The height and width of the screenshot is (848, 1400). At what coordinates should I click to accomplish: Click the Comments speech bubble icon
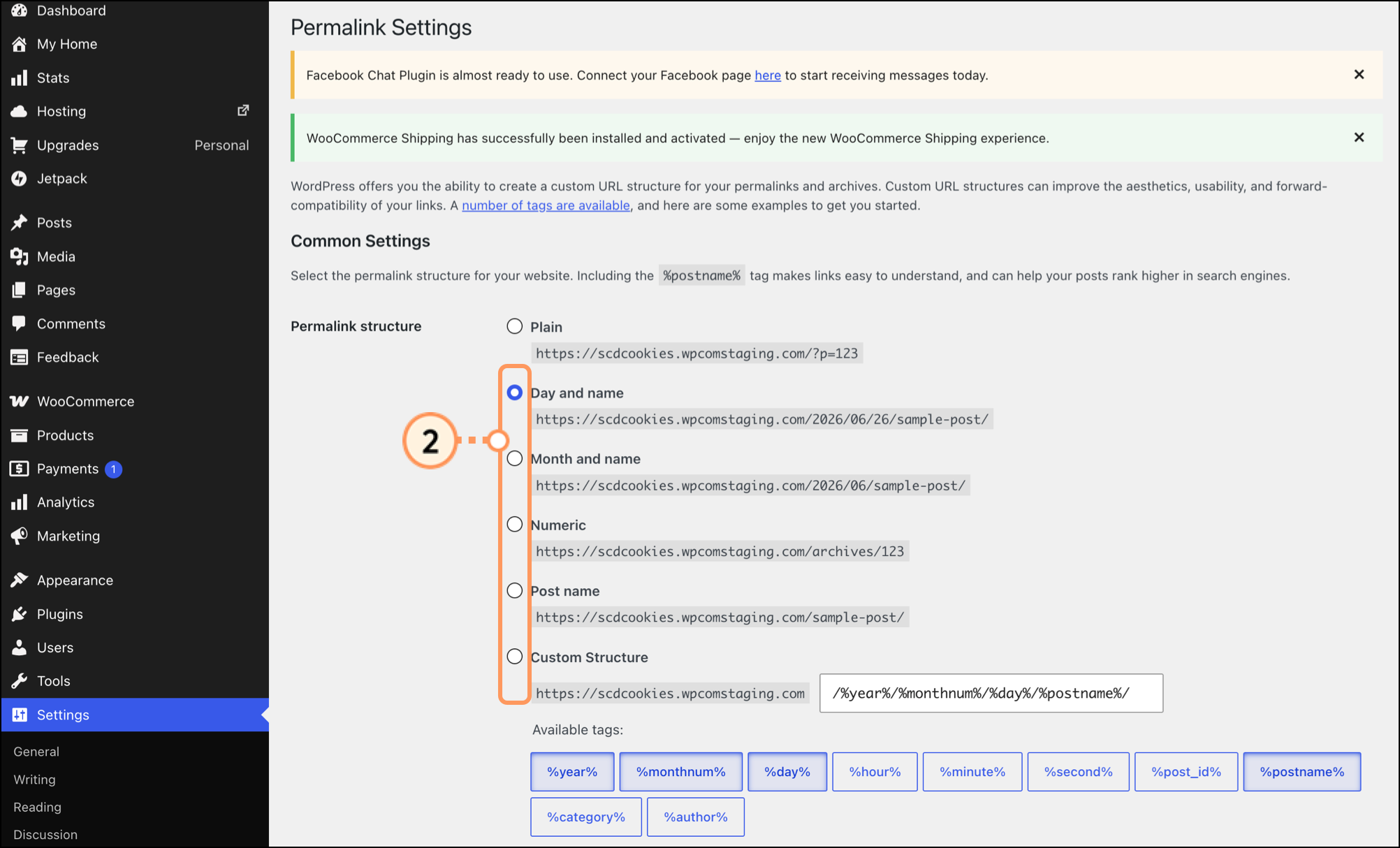click(x=20, y=323)
